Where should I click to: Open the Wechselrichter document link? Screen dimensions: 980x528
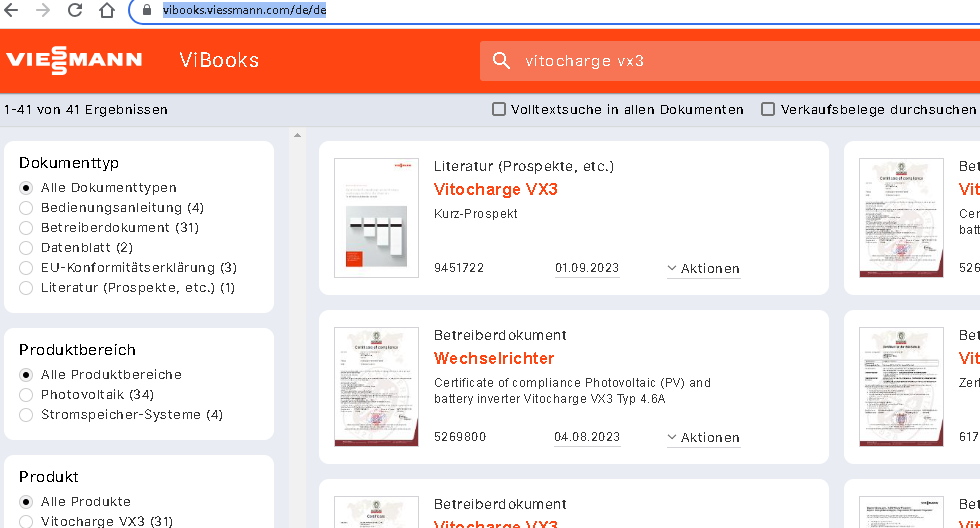[493, 358]
